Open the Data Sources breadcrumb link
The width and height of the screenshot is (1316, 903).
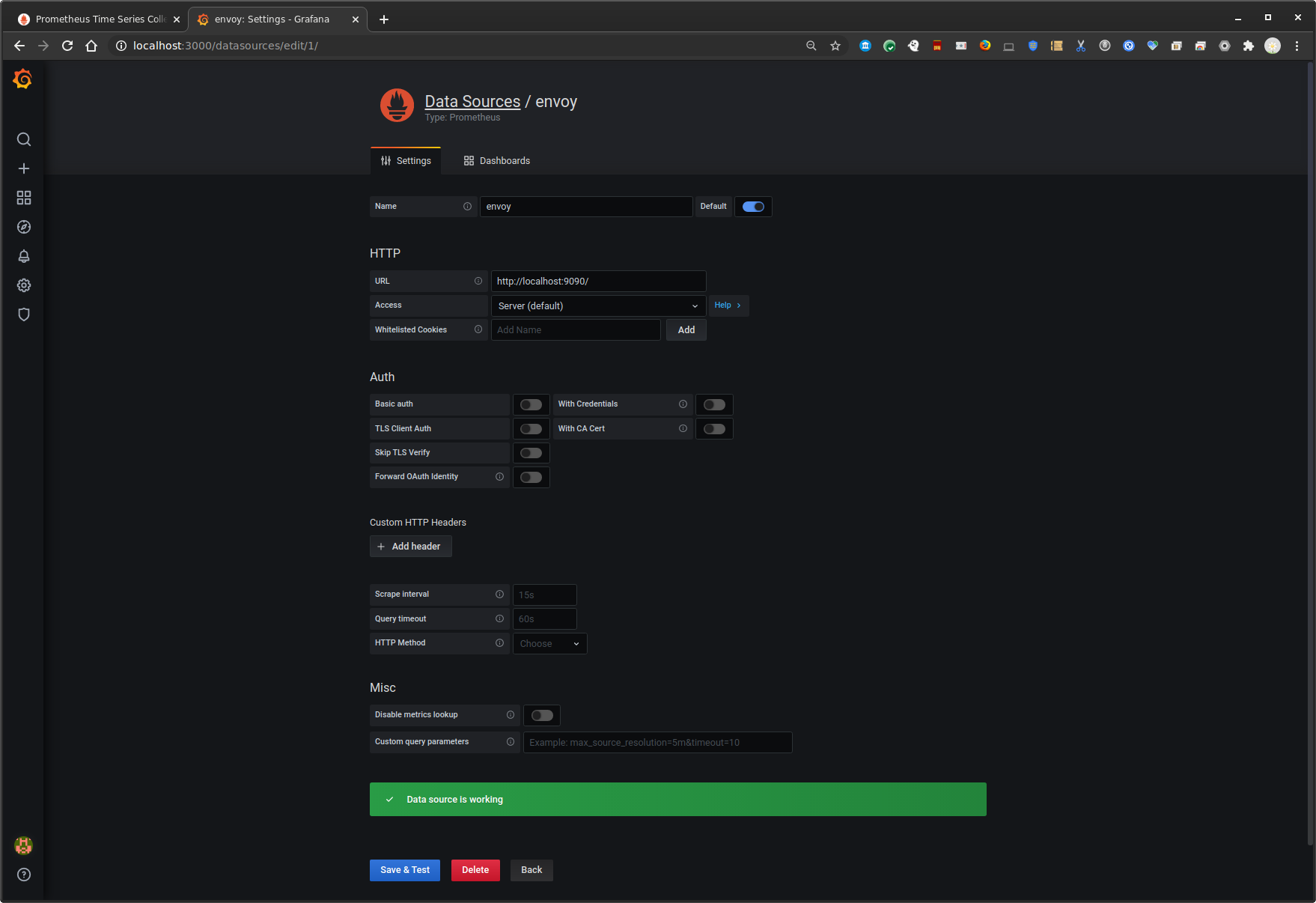[472, 102]
